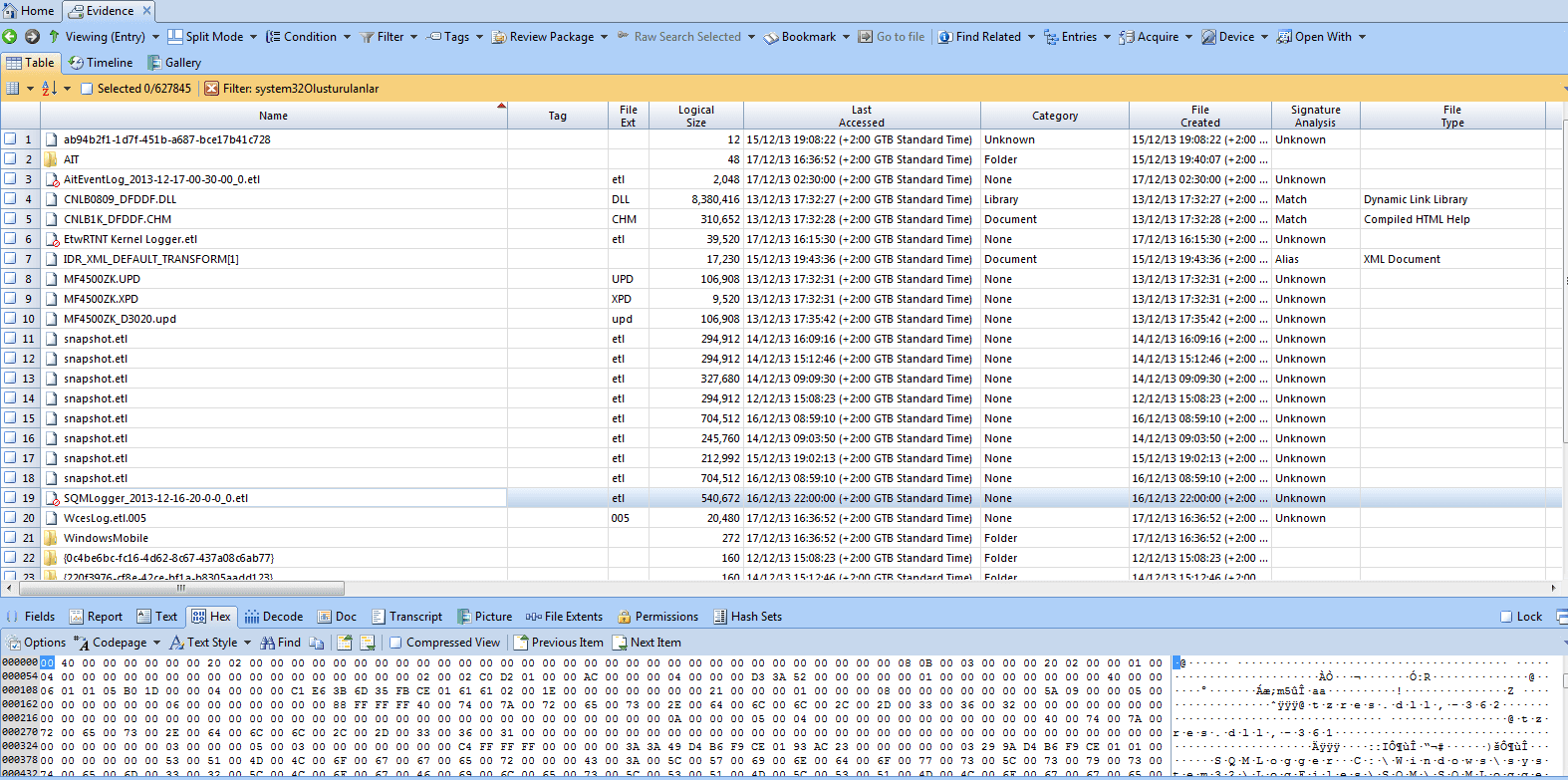
Task: Click the highlighted 00 byte in hex view
Action: (x=47, y=662)
